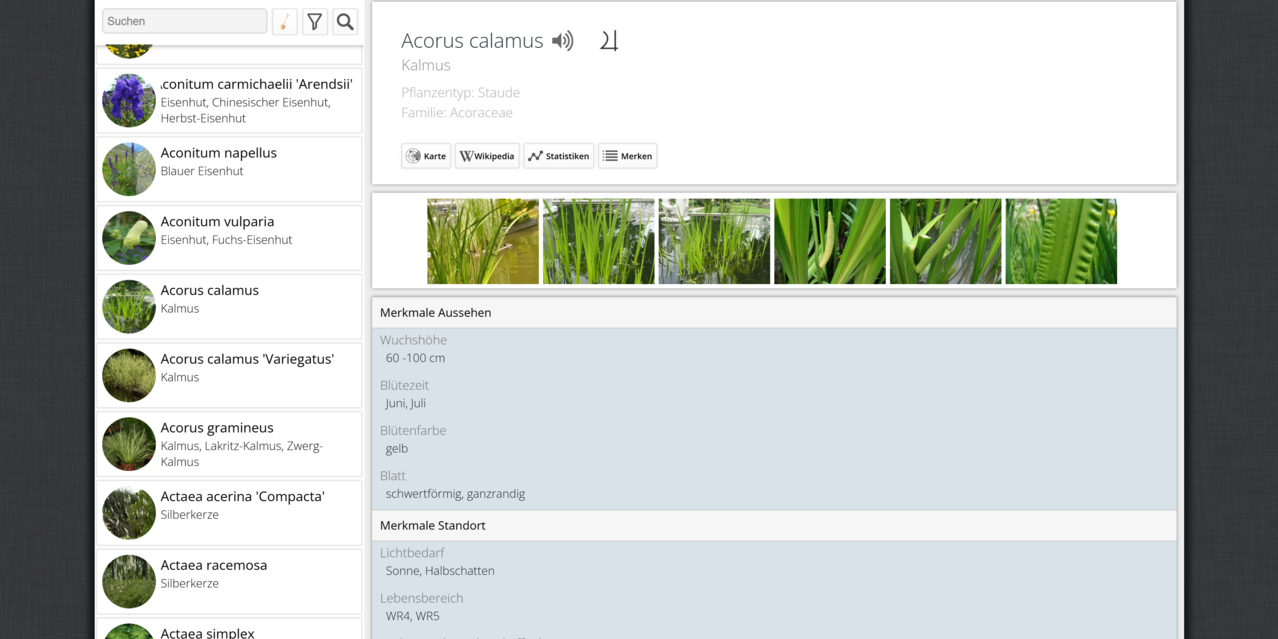The image size is (1278, 639).
Task: Select Actaea simplex list entry
Action: [229, 629]
